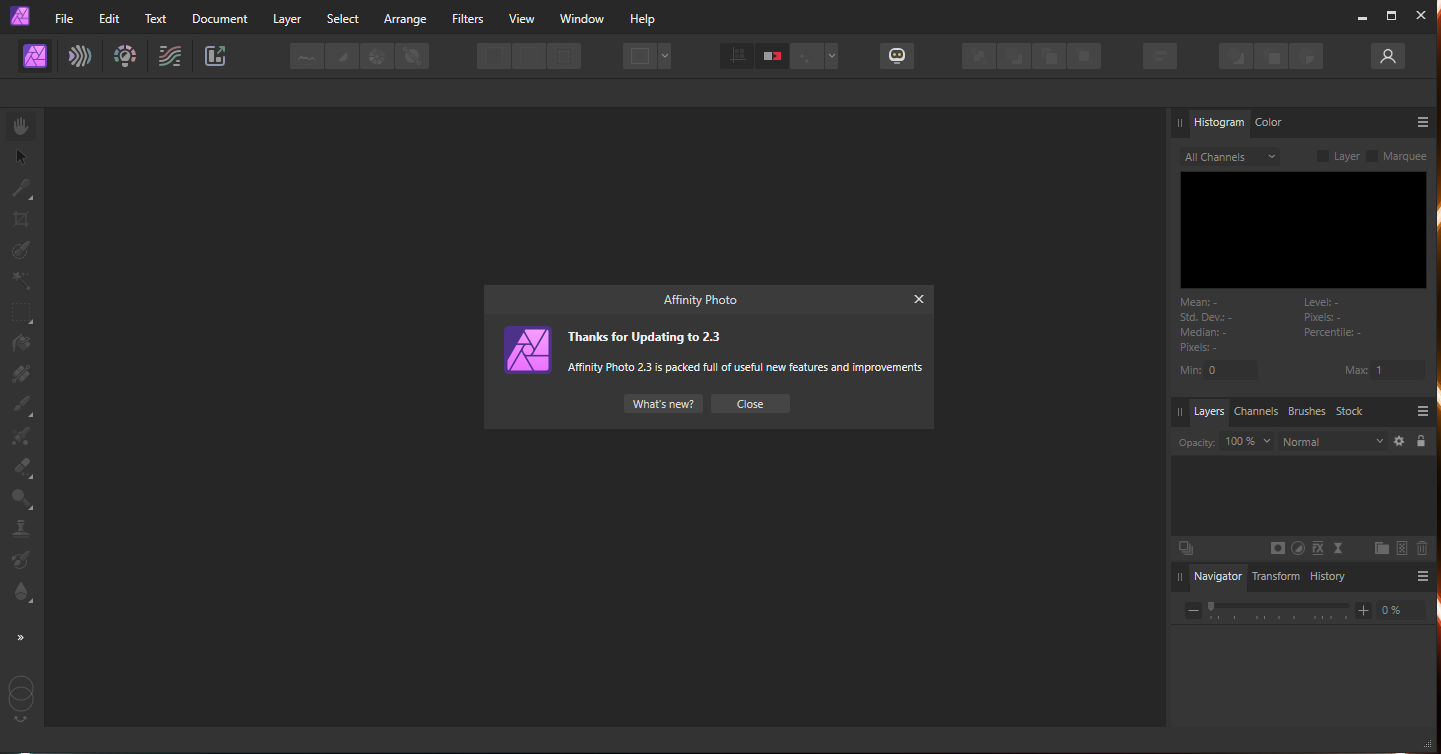Click the Layer Effects FX icon

(1318, 548)
